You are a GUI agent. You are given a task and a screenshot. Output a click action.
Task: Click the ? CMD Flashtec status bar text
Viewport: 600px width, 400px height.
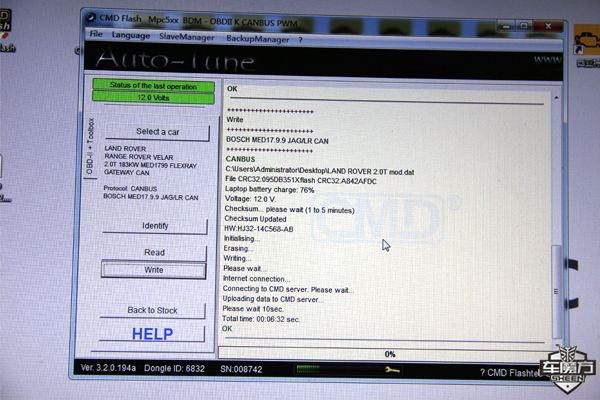coord(511,372)
